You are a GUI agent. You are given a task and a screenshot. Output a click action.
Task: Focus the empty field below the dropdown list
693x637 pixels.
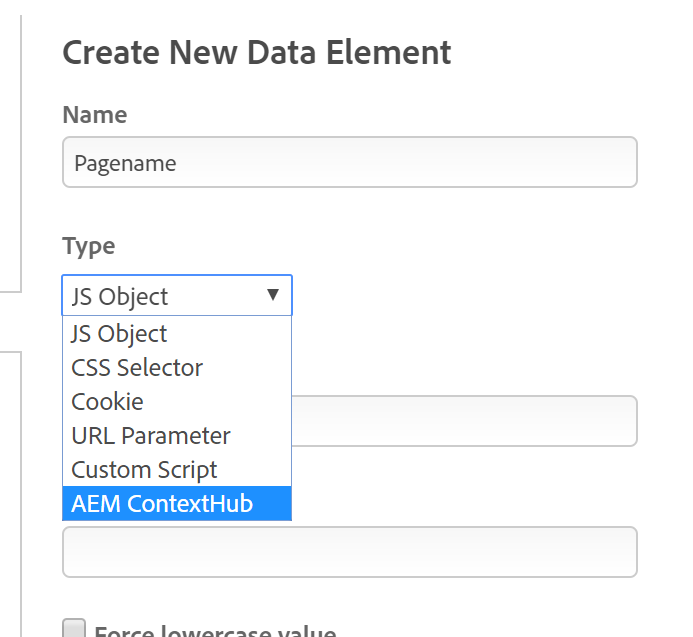click(349, 552)
